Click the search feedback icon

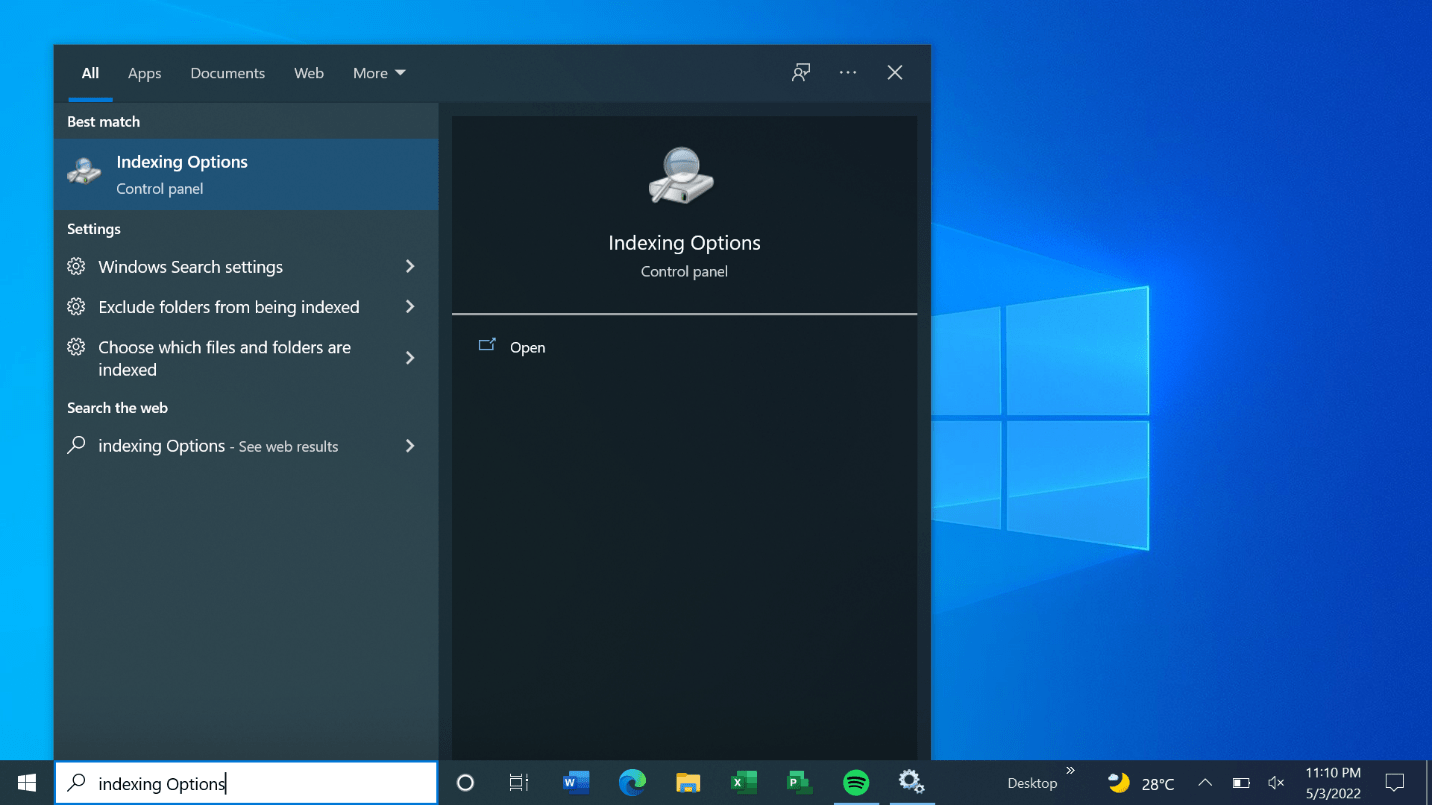tap(801, 73)
